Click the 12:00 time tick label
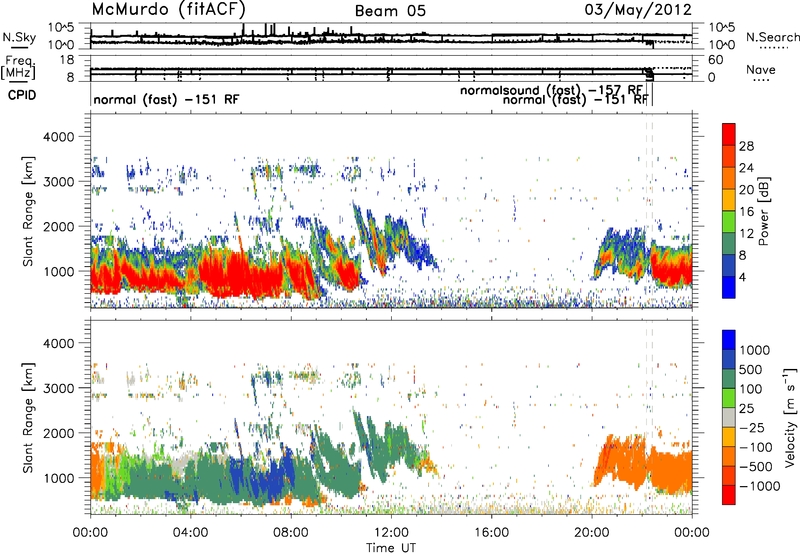This screenshot has height=554, width=800. tap(391, 532)
